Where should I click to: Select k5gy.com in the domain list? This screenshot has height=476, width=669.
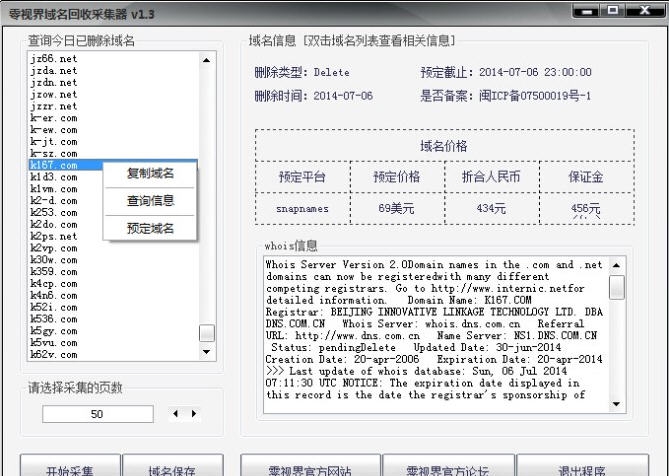54,331
